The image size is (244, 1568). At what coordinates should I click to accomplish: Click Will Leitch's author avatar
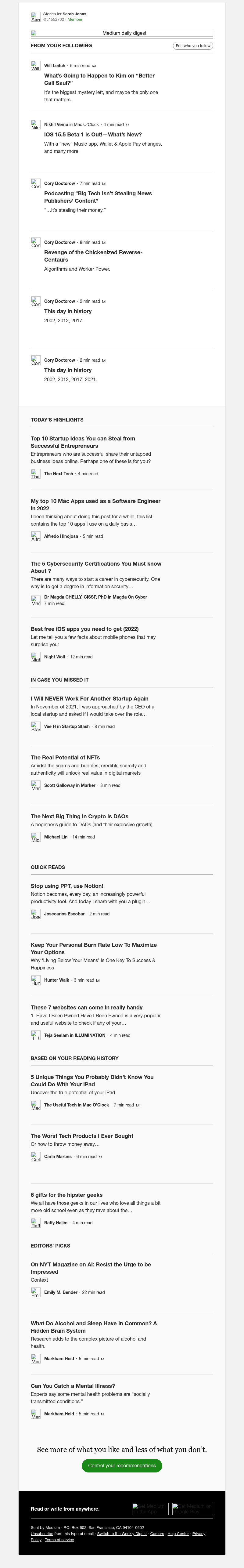[35, 66]
